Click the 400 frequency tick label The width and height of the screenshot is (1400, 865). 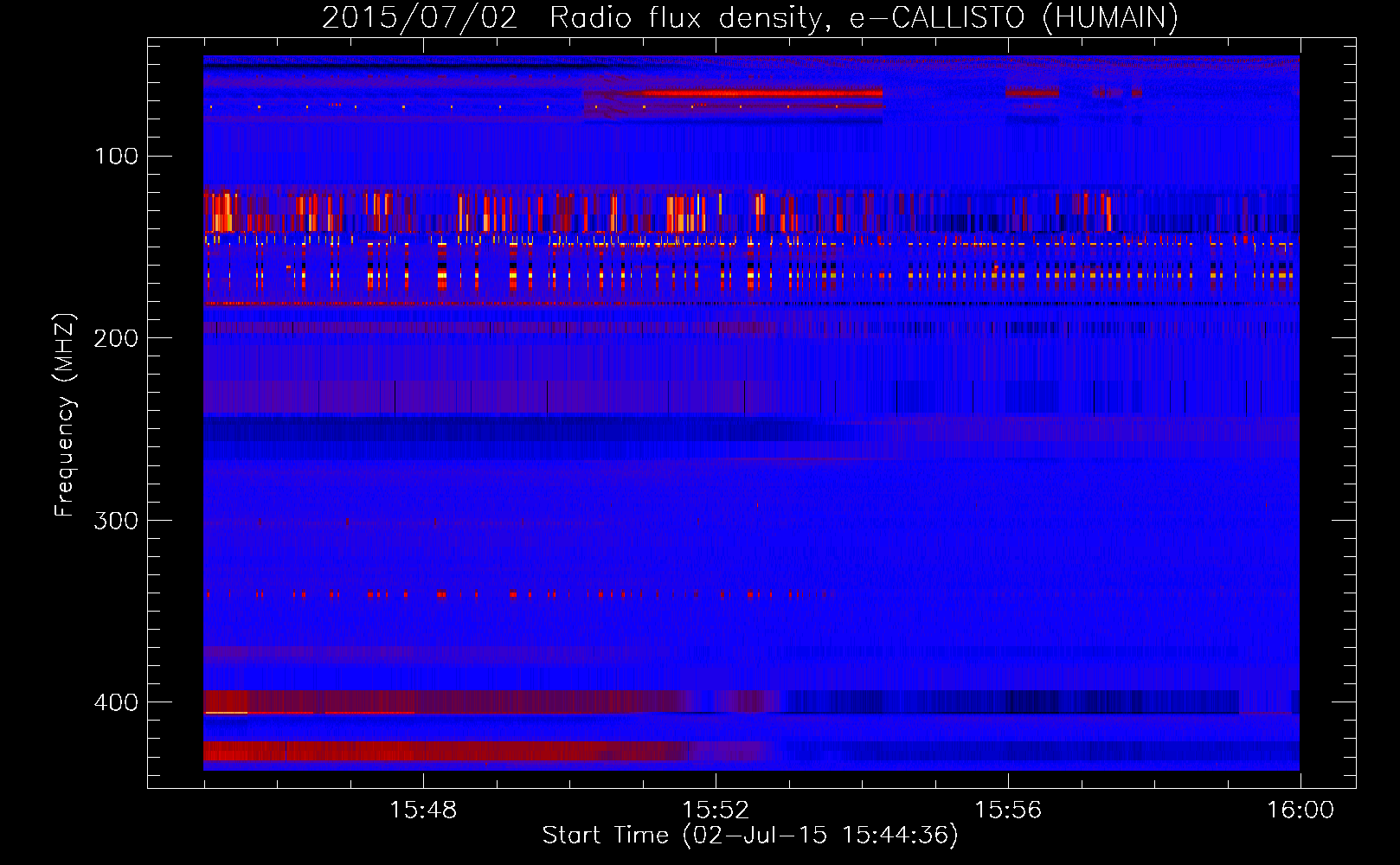116,702
